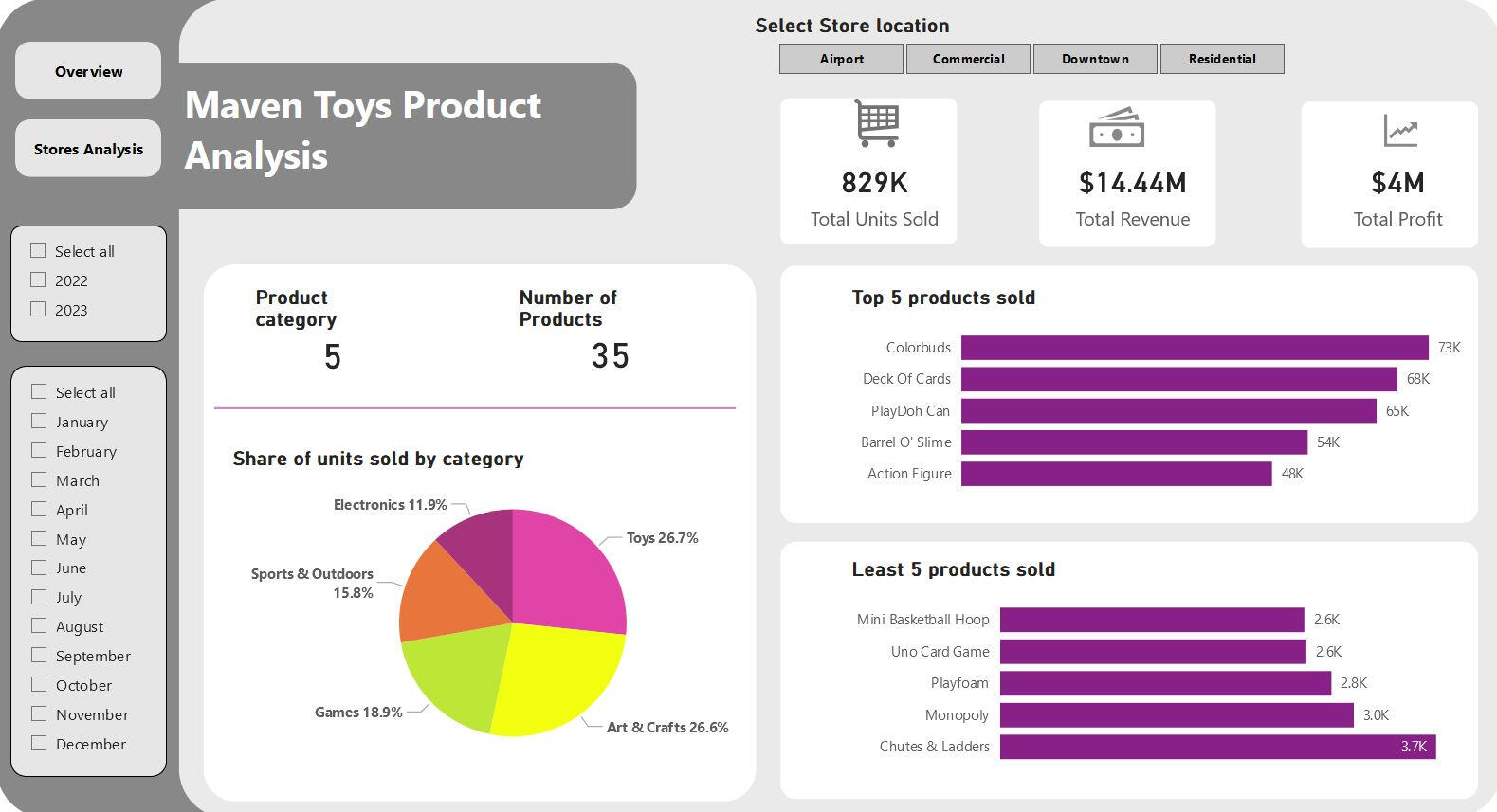This screenshot has width=1497, height=812.
Task: Check the 2022 year checkbox
Action: (38, 280)
